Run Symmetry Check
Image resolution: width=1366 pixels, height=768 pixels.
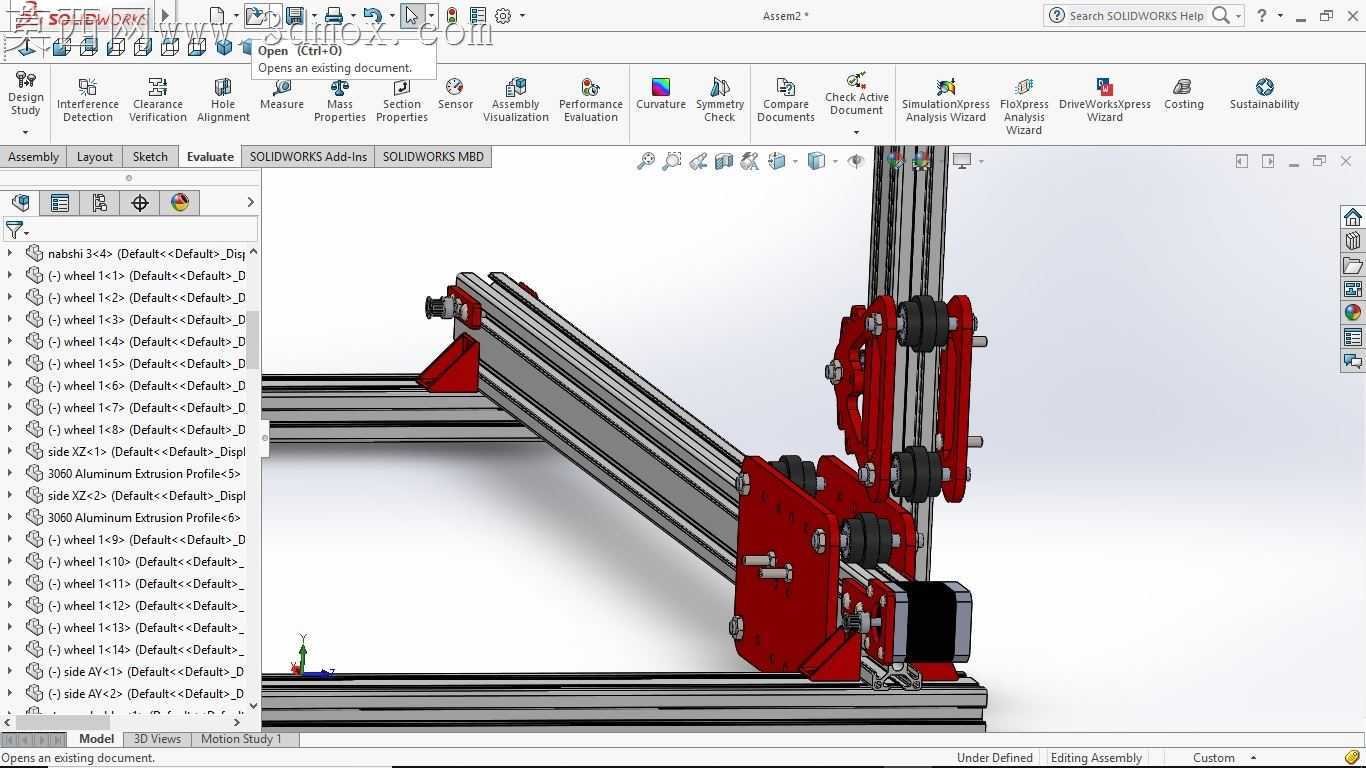click(x=720, y=101)
